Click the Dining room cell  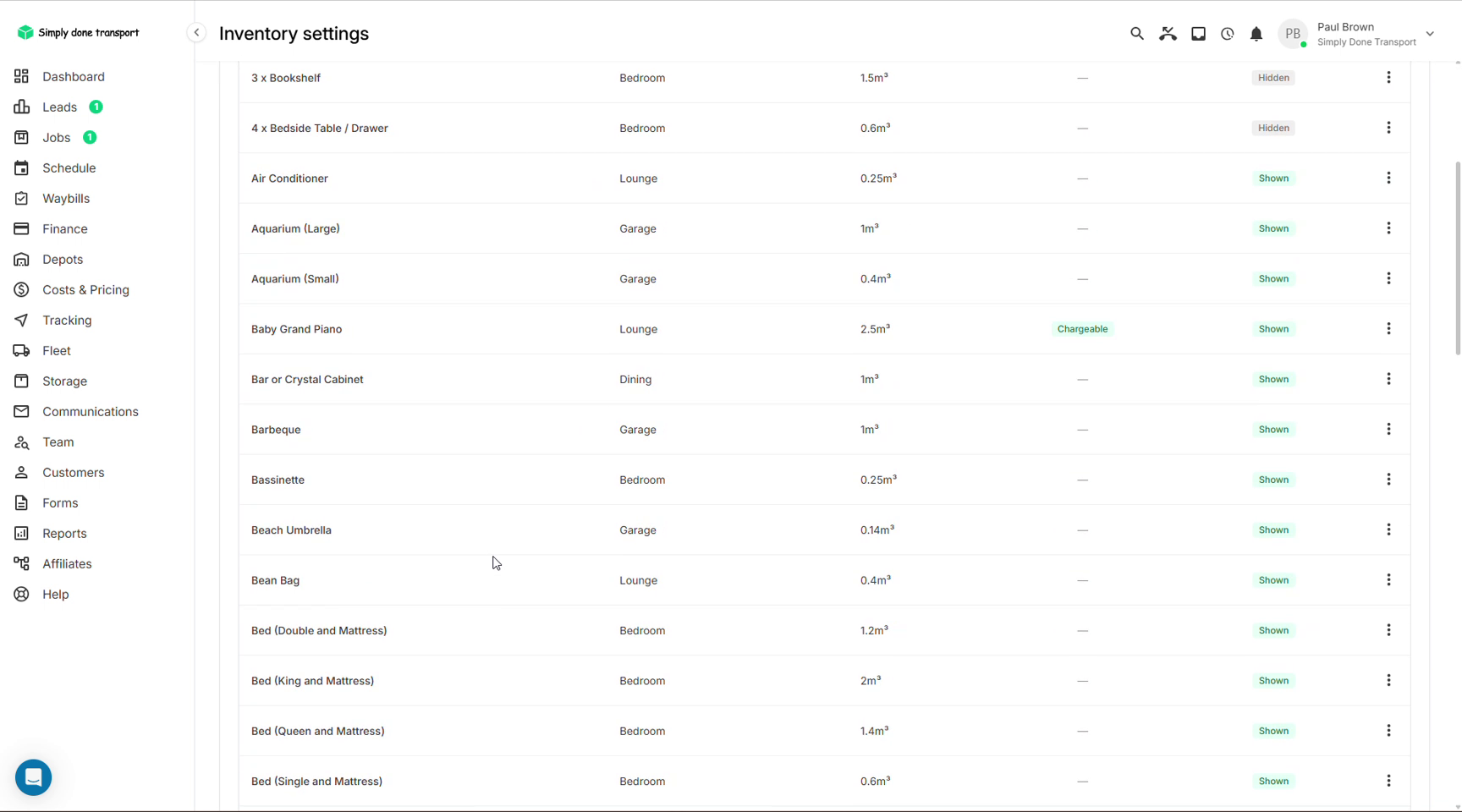[635, 379]
